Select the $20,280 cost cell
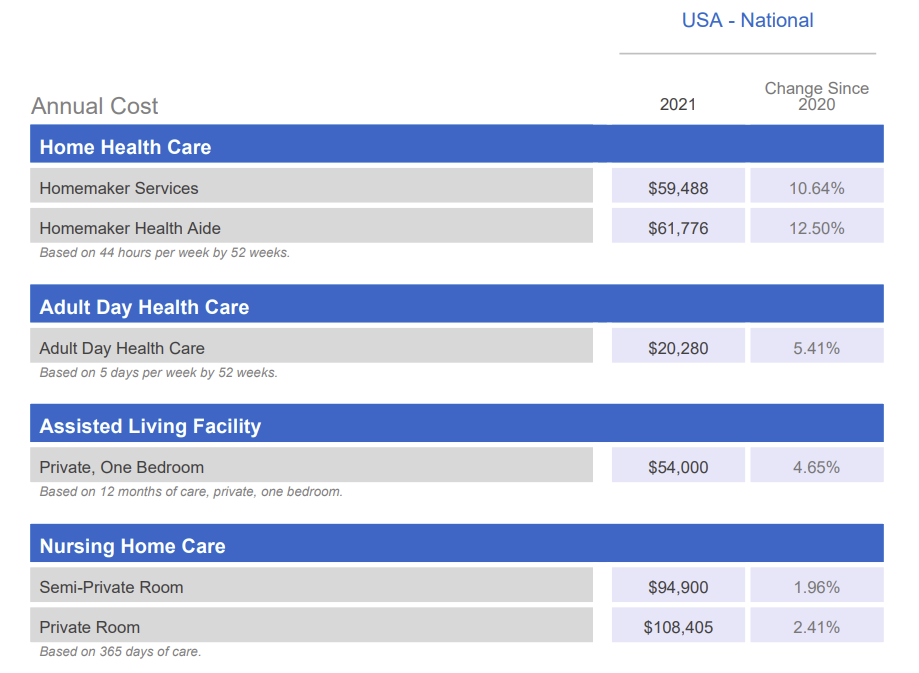 coord(678,345)
